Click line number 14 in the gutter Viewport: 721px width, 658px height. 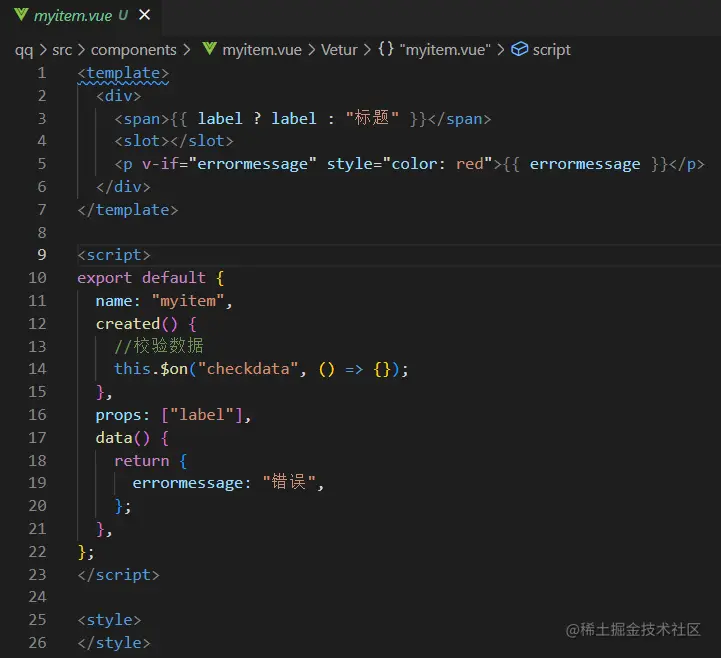pos(37,369)
